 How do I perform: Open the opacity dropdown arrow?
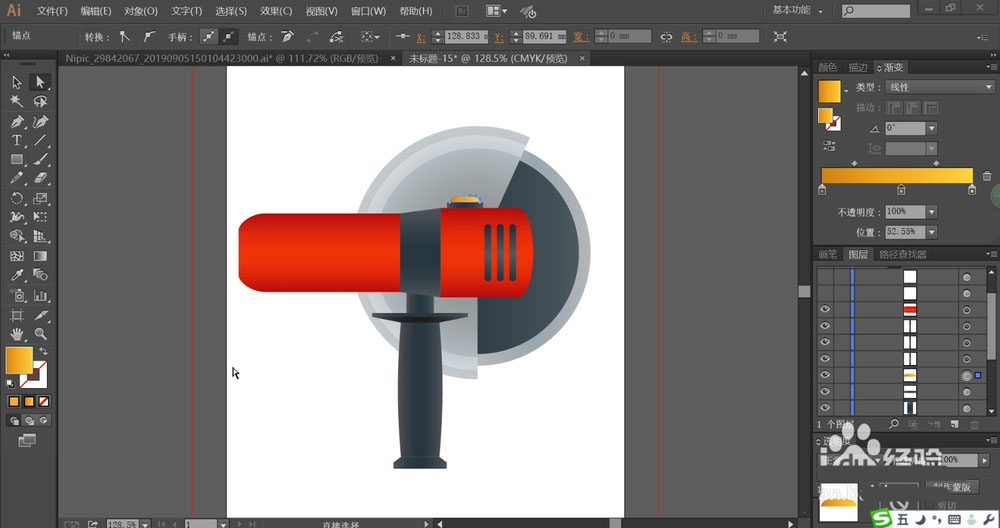tap(931, 212)
